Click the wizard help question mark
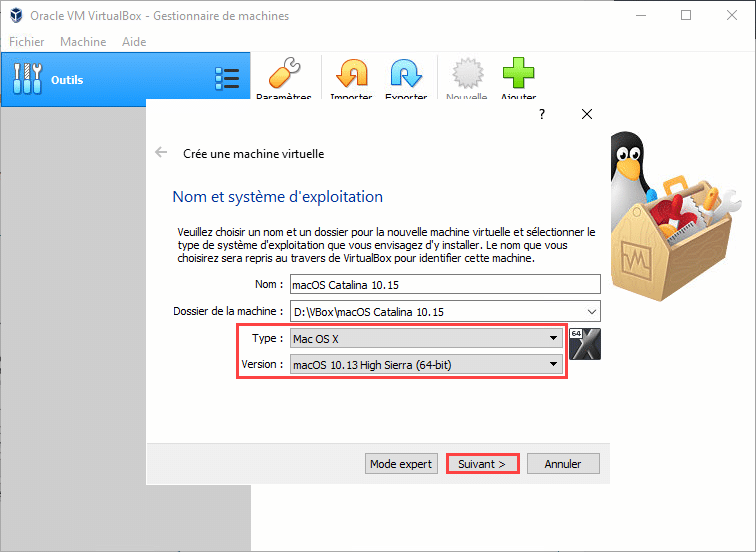 pyautogui.click(x=542, y=114)
